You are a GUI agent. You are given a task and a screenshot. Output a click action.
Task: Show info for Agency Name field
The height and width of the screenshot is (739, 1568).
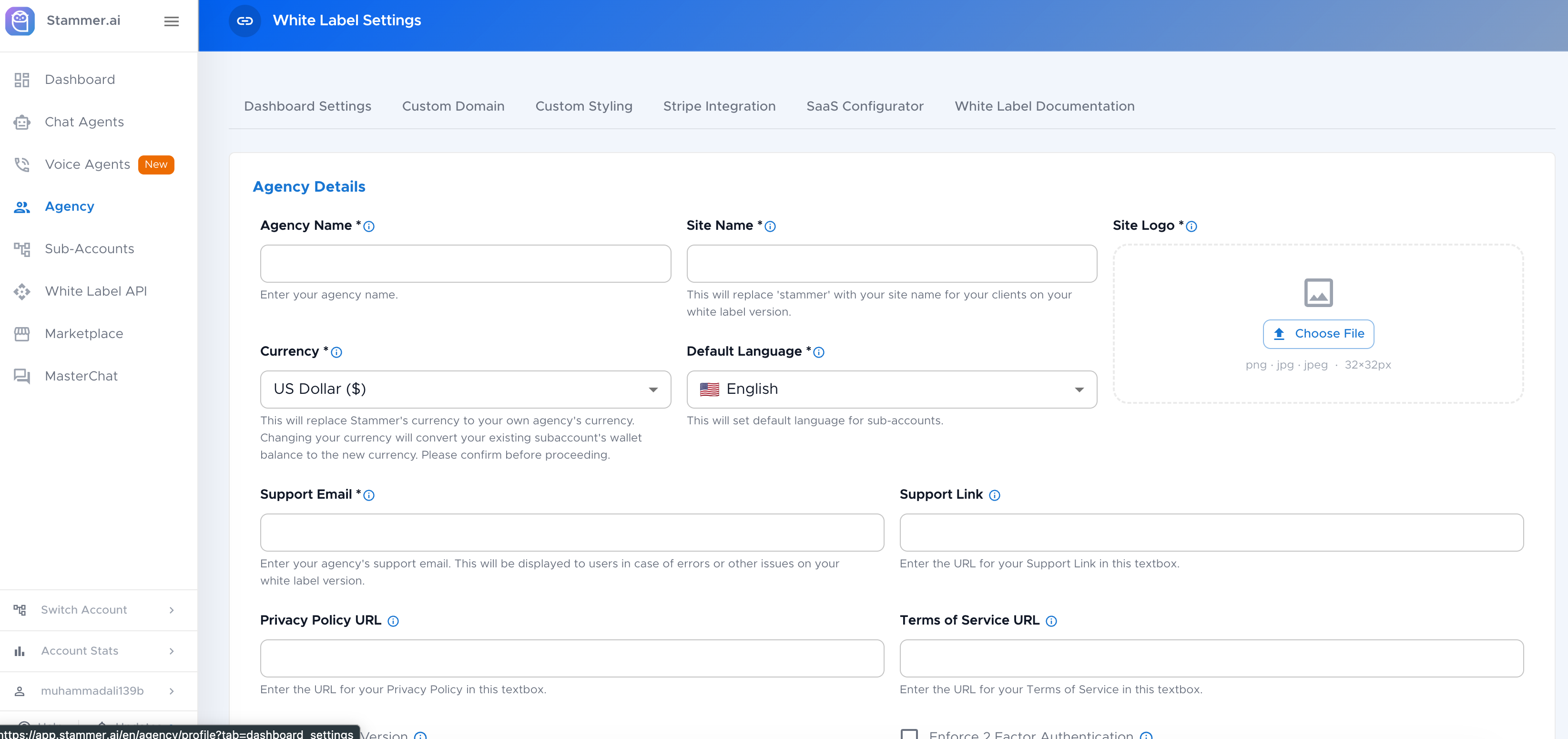pyautogui.click(x=369, y=226)
